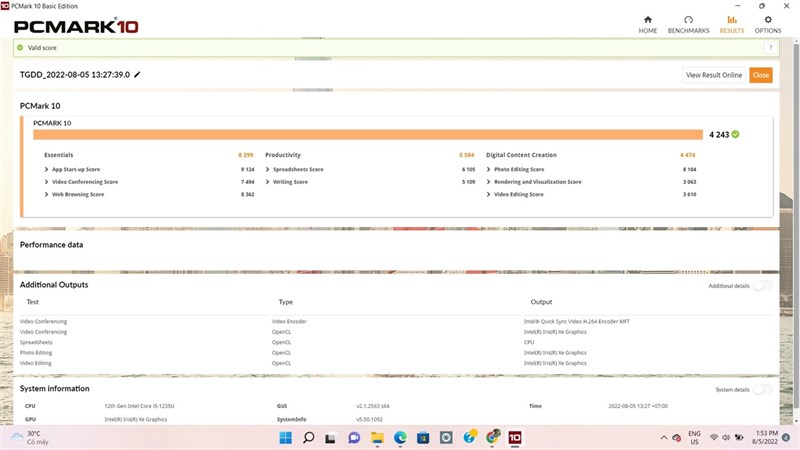Go to the Home tab

click(647, 24)
